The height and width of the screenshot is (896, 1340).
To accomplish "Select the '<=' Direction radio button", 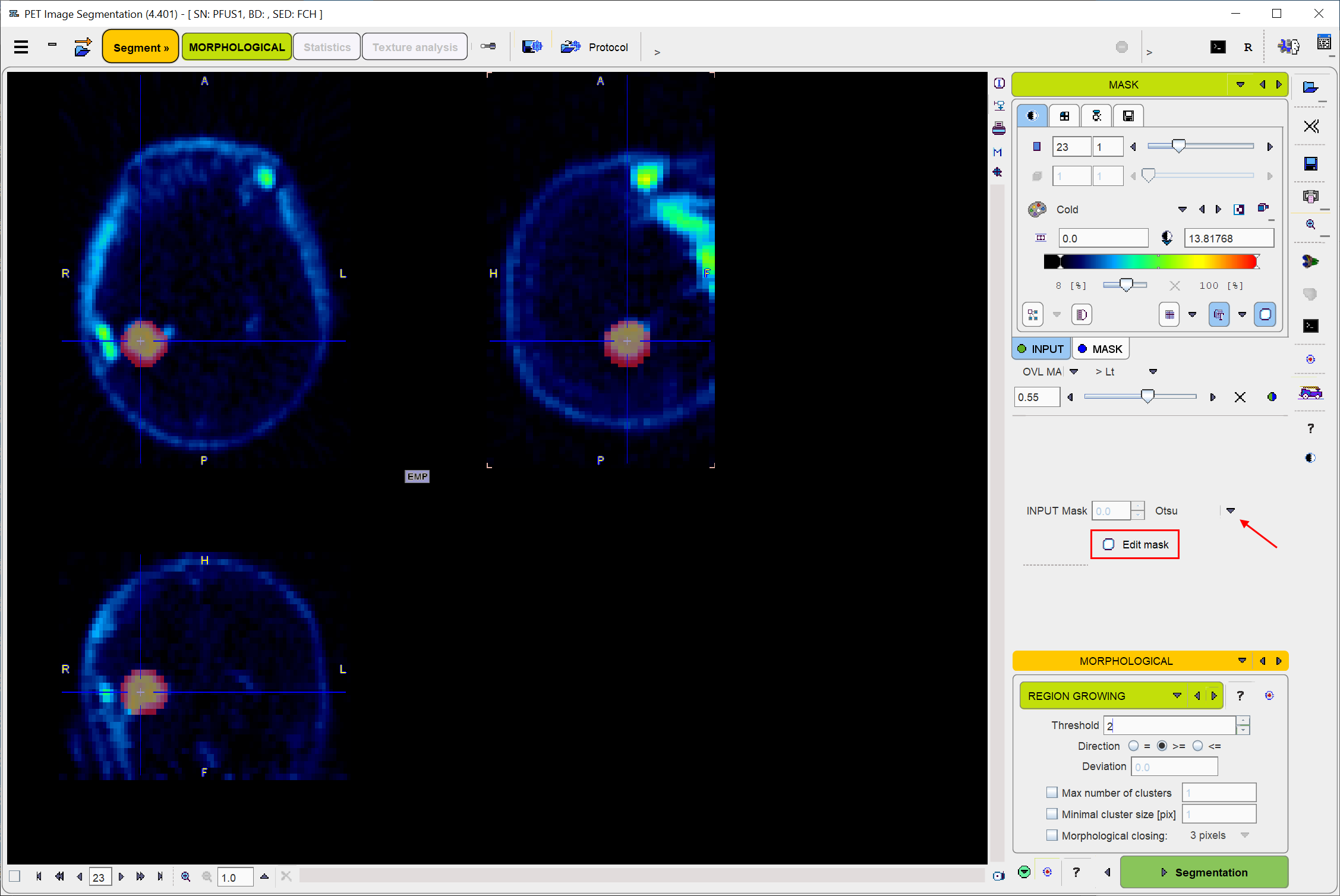I will pyautogui.click(x=1197, y=746).
